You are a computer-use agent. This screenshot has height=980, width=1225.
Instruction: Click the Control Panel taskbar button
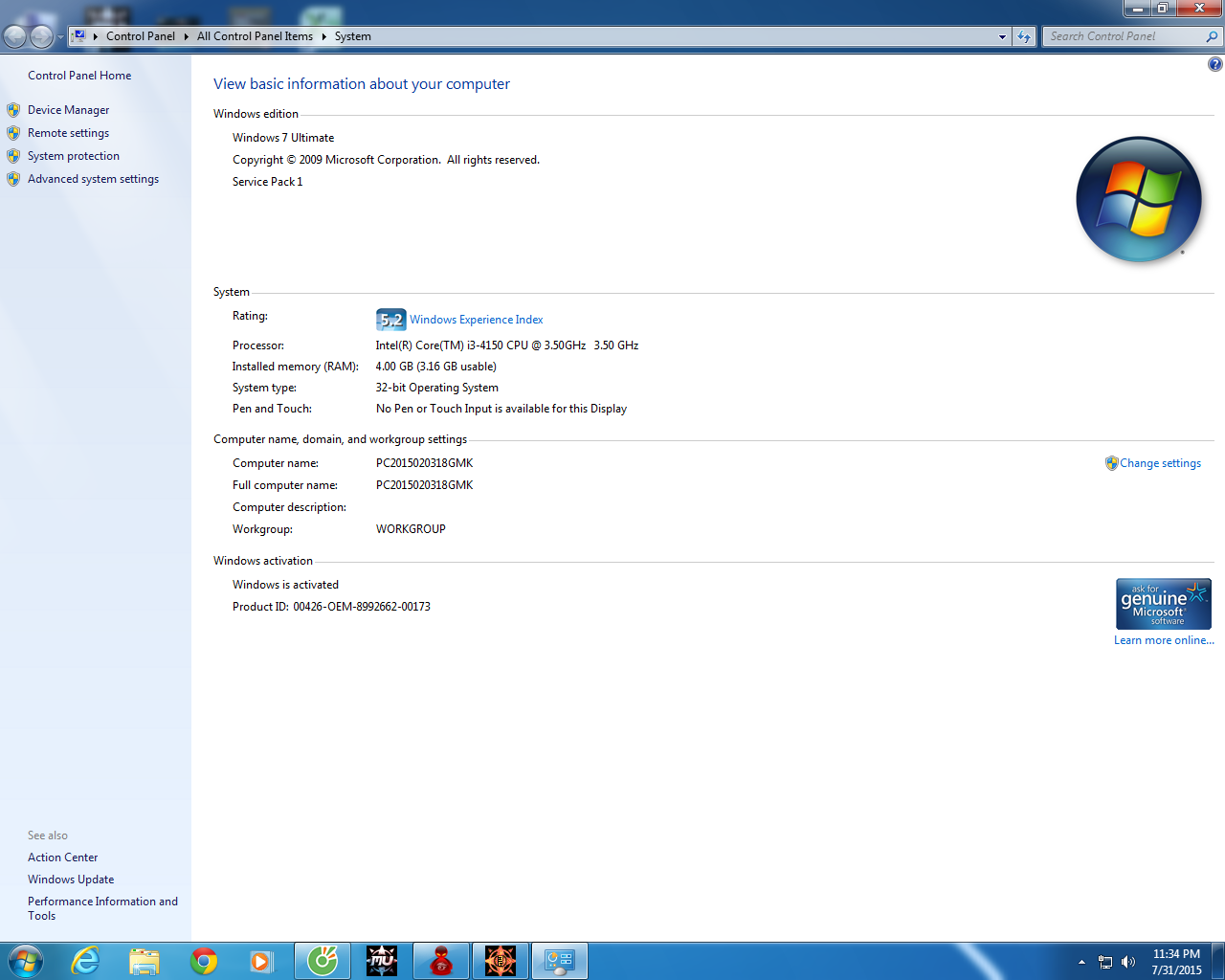point(560,961)
